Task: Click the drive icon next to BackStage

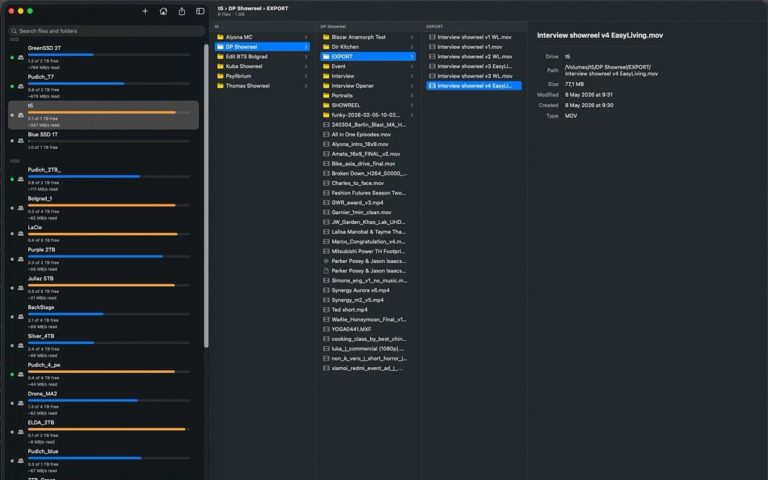Action: pyautogui.click(x=21, y=317)
